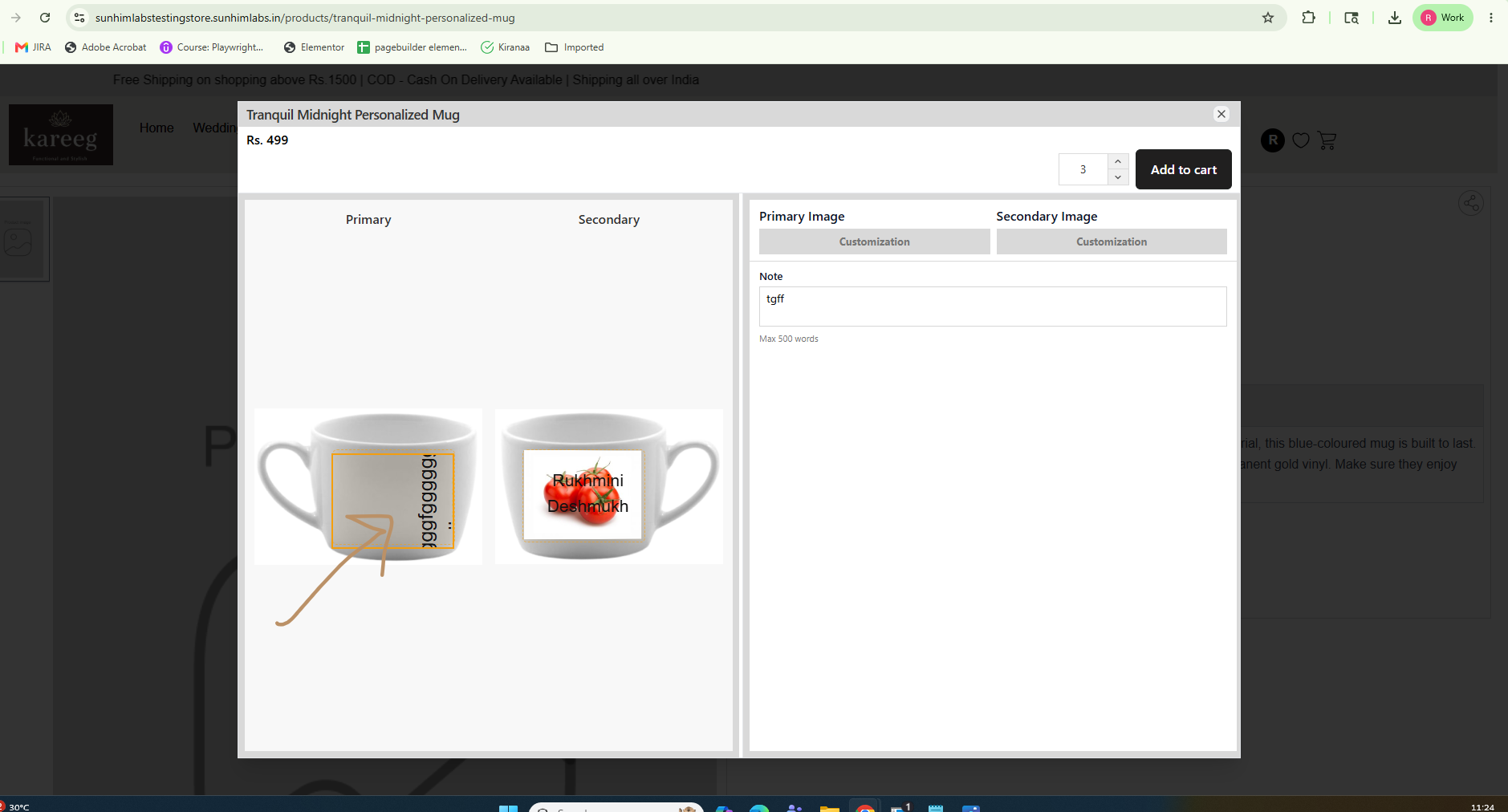Open the wishlist heart icon
Viewport: 1508px width, 812px height.
coord(1301,140)
